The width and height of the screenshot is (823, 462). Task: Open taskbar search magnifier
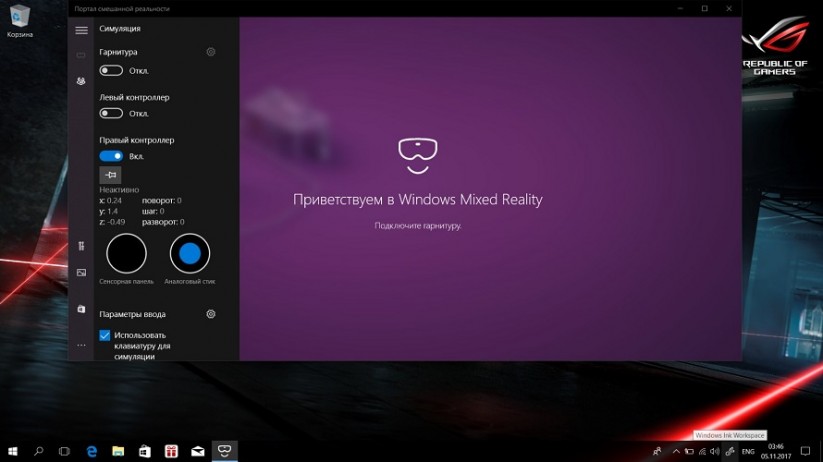(38, 451)
